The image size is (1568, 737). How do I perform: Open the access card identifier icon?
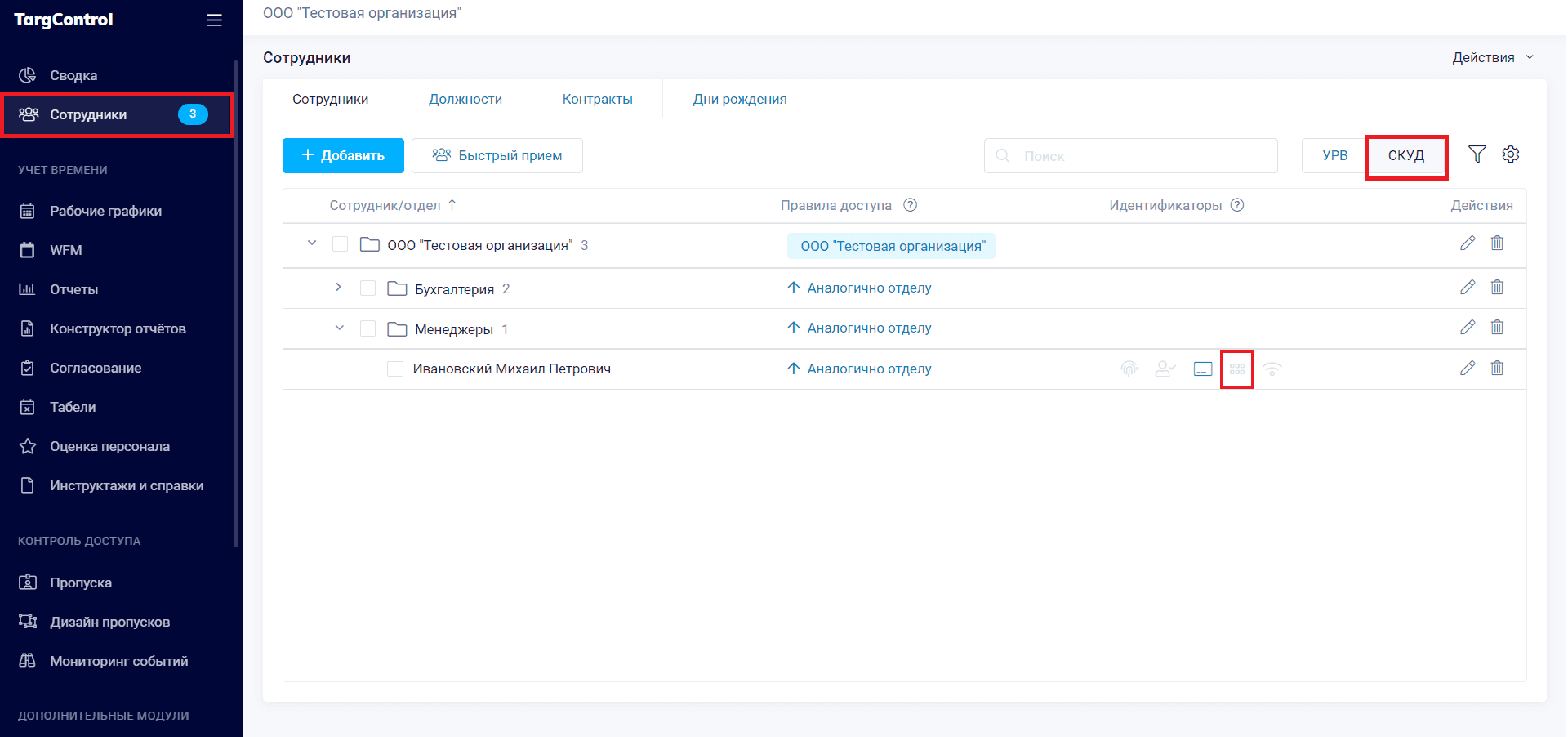pyautogui.click(x=1200, y=368)
